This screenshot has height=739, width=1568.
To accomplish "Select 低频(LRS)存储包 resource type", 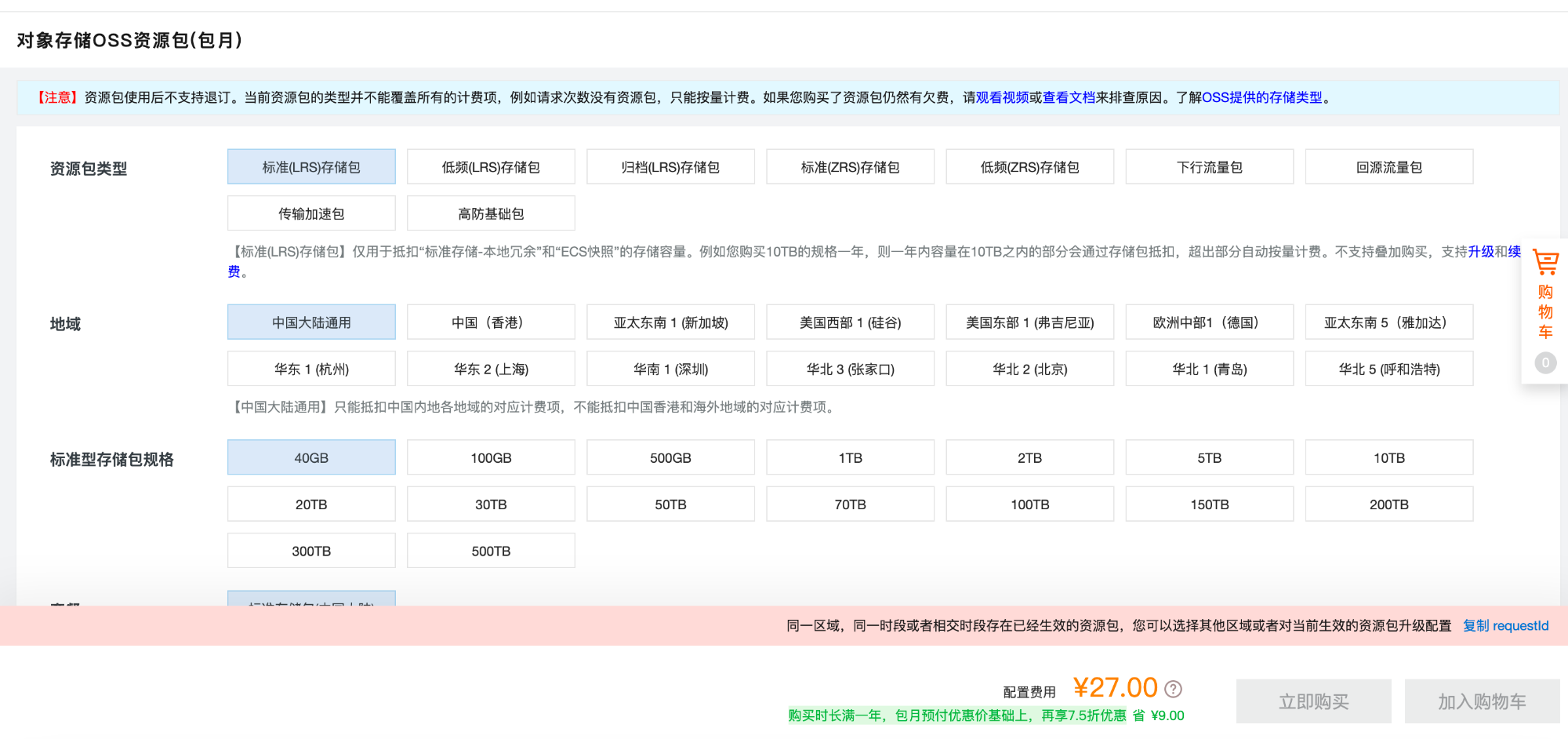I will pyautogui.click(x=491, y=167).
